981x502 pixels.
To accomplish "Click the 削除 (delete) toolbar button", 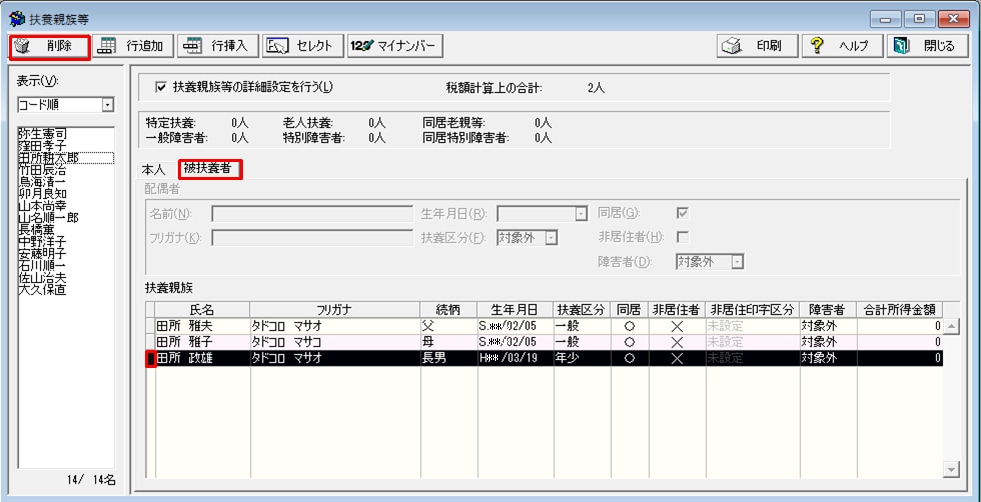I will coord(50,46).
